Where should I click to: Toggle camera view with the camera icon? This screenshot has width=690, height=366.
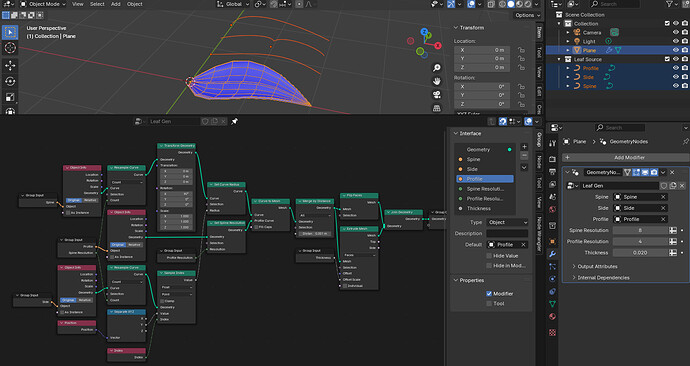(437, 95)
